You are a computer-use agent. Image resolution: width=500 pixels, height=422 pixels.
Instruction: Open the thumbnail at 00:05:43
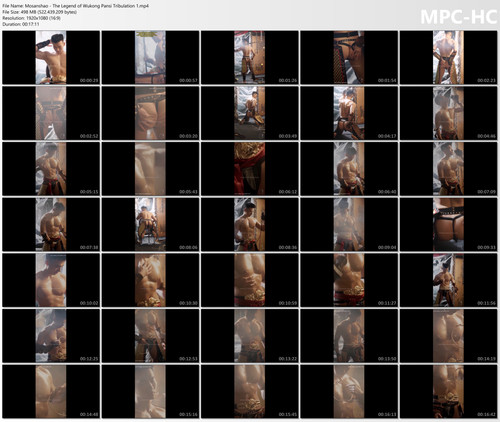pyautogui.click(x=150, y=169)
